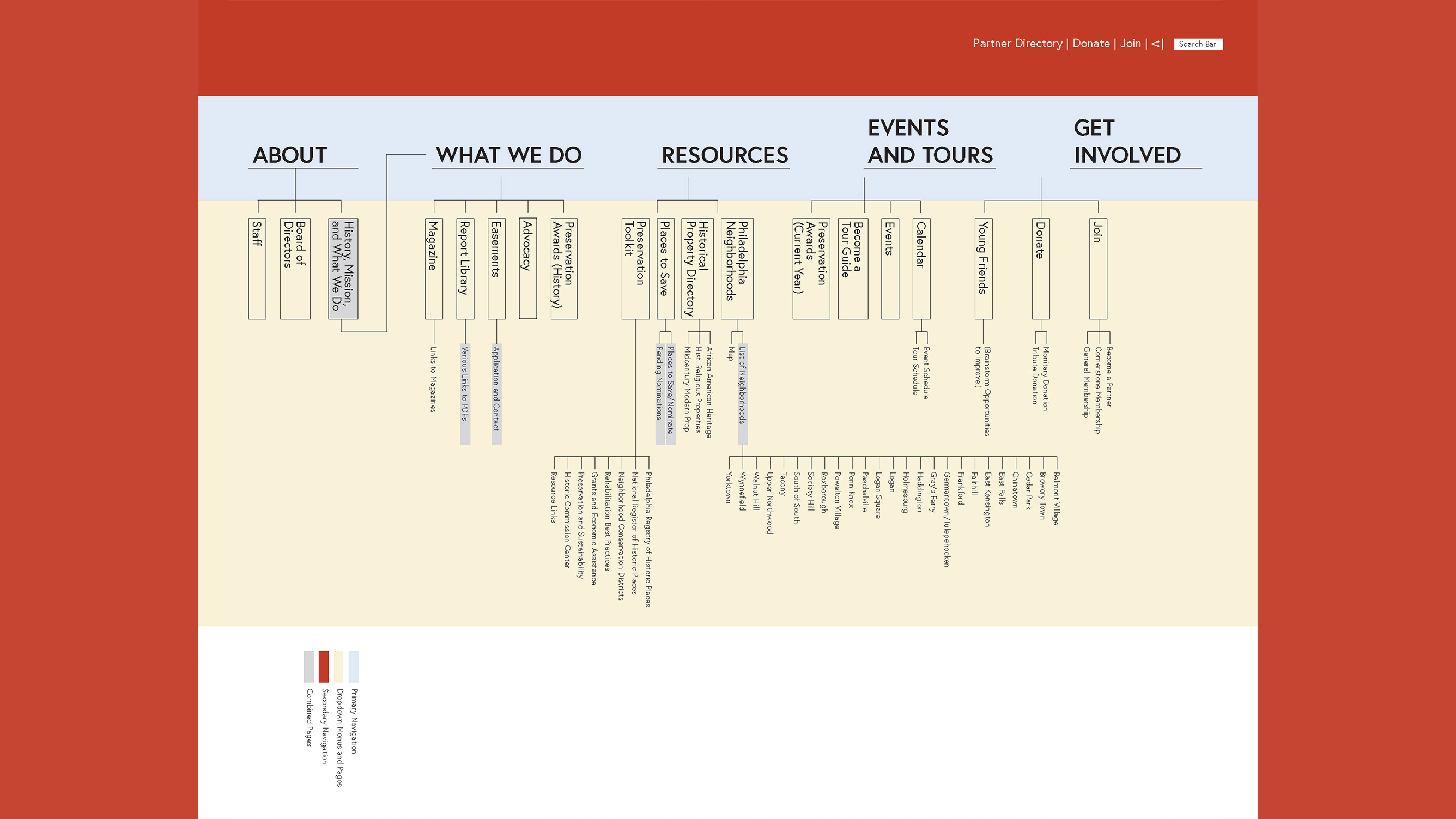Click the Calendar box
Image resolution: width=1456 pixels, height=819 pixels.
click(921, 269)
